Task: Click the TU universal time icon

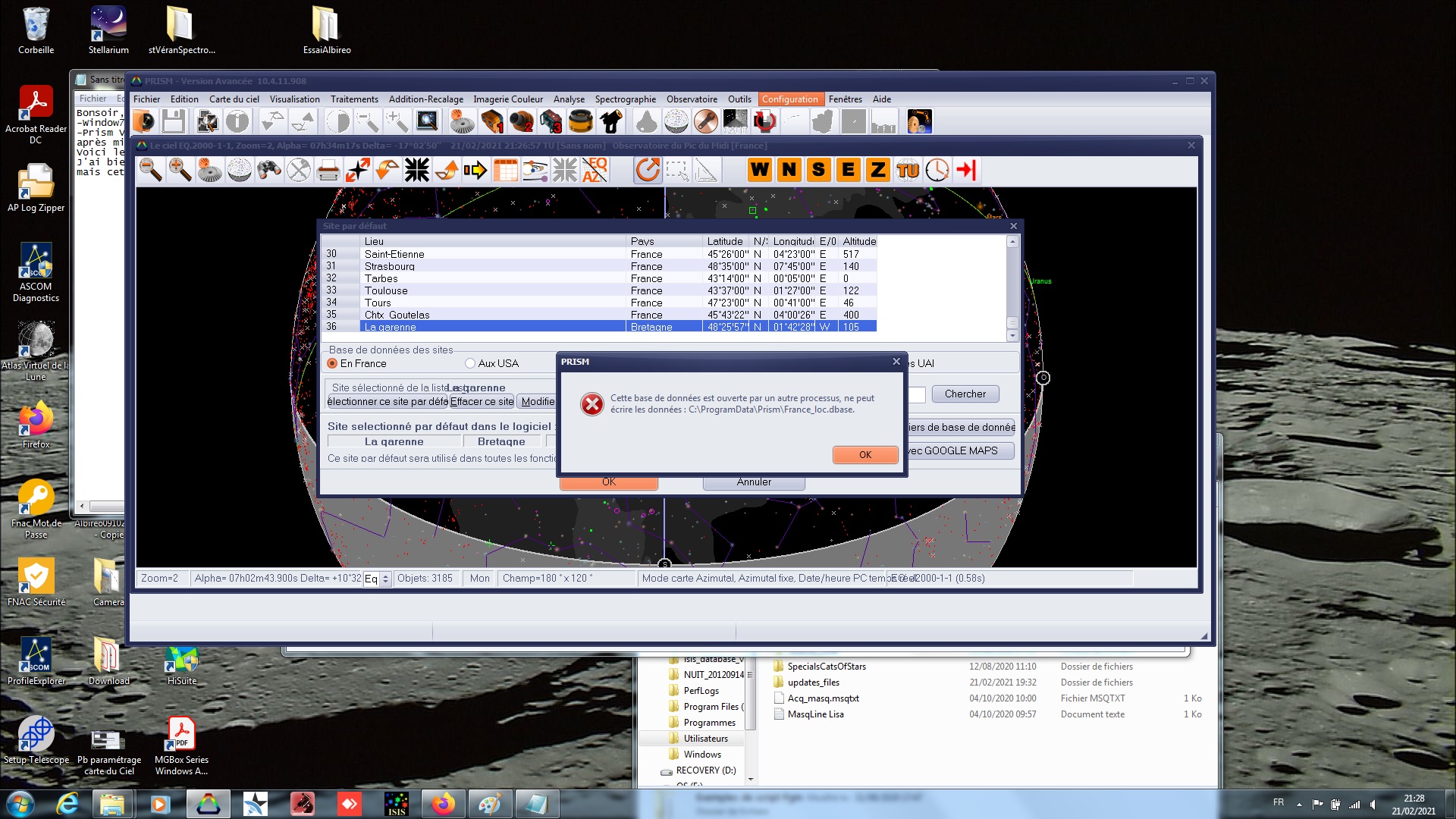Action: click(907, 170)
